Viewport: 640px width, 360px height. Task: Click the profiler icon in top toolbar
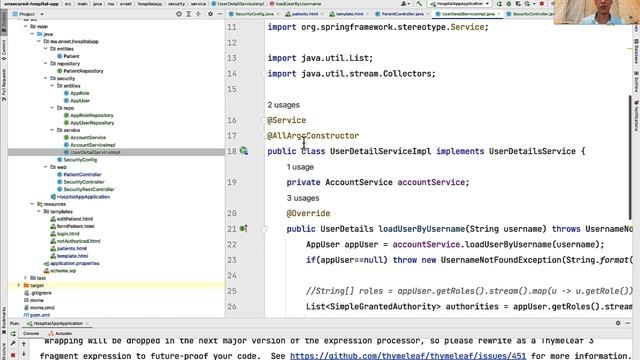(527, 4)
